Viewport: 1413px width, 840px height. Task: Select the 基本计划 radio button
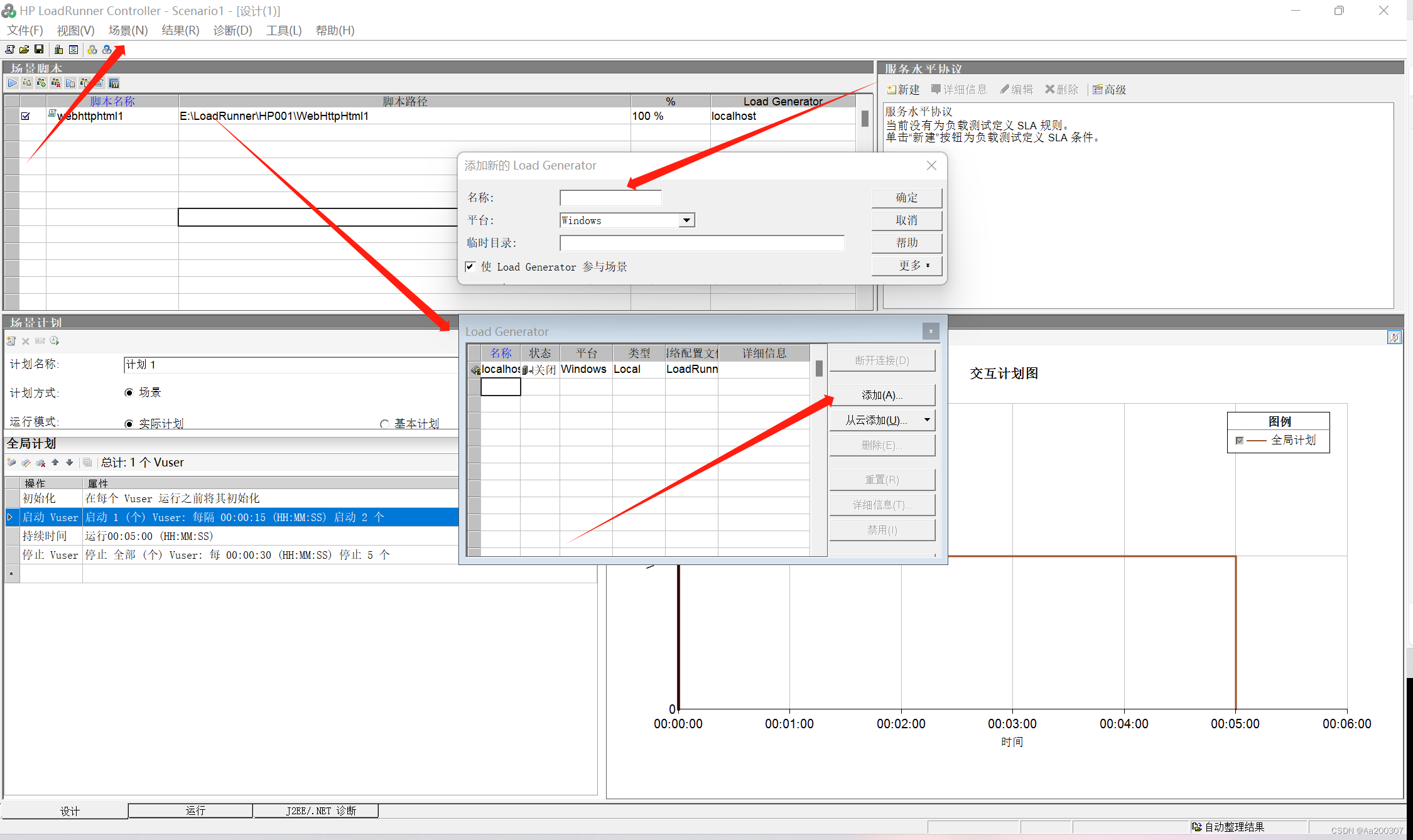384,424
